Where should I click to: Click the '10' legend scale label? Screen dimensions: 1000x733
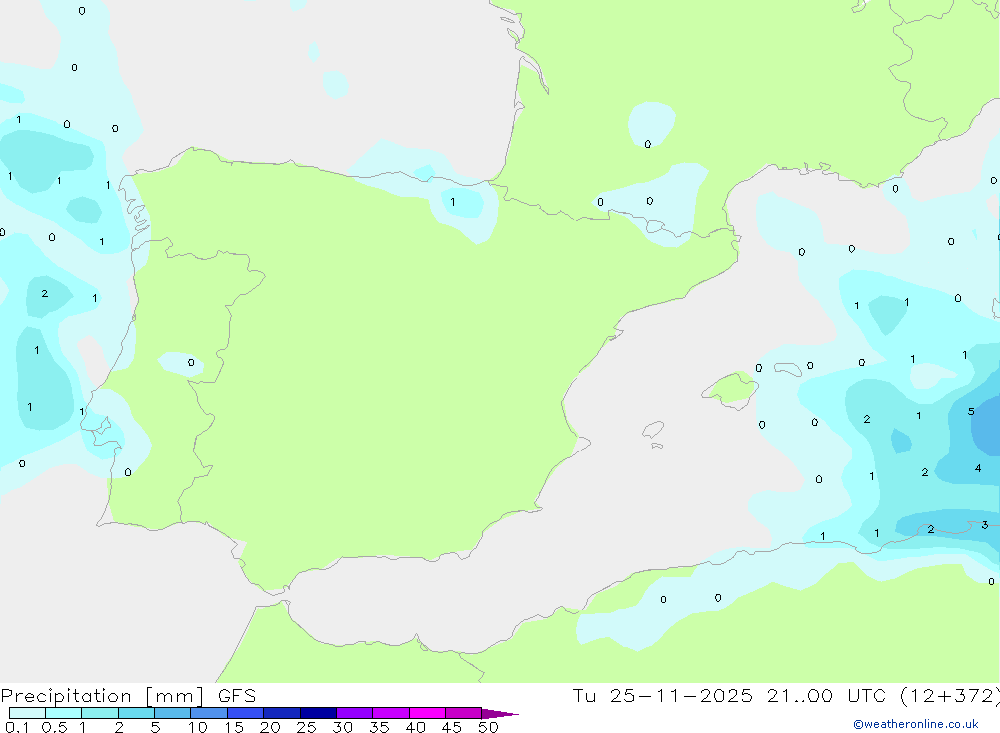click(198, 727)
